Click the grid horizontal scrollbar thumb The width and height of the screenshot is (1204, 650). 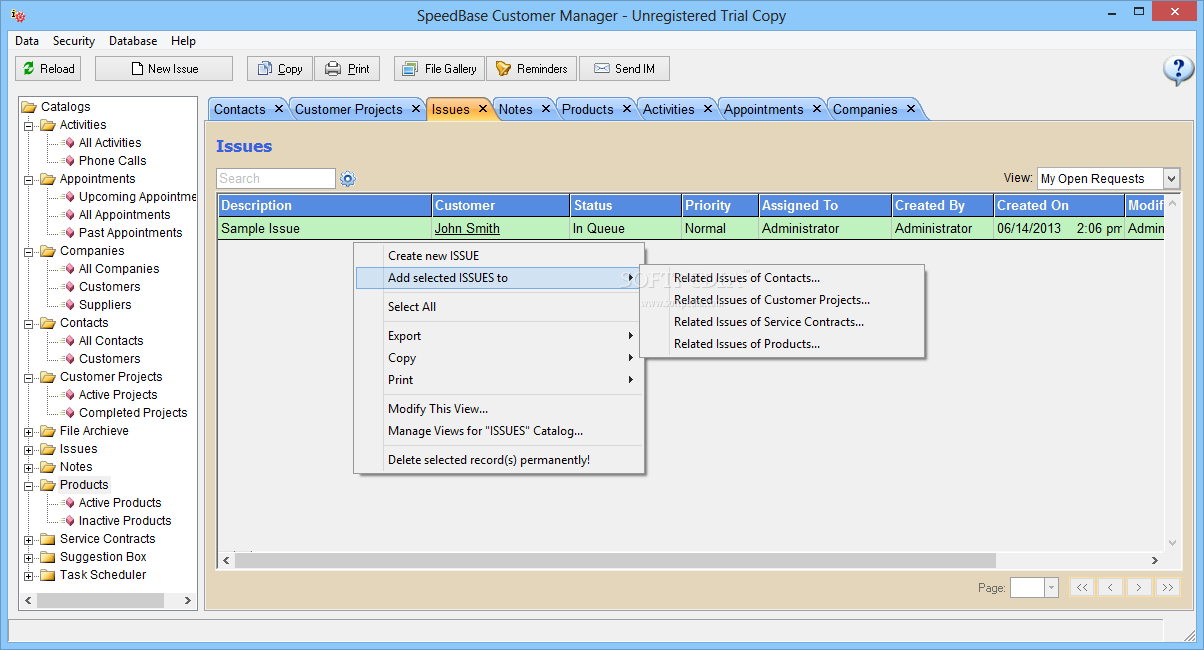point(615,561)
